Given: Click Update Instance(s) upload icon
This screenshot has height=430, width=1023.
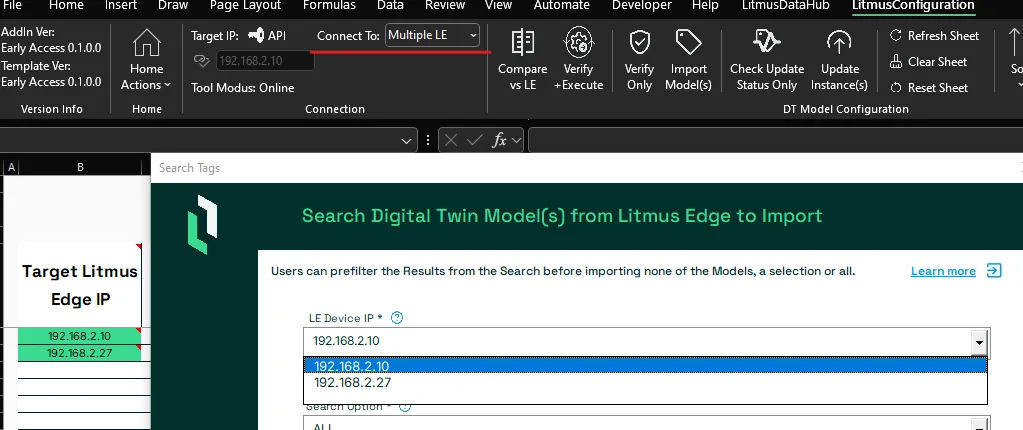Looking at the screenshot, I should (839, 42).
